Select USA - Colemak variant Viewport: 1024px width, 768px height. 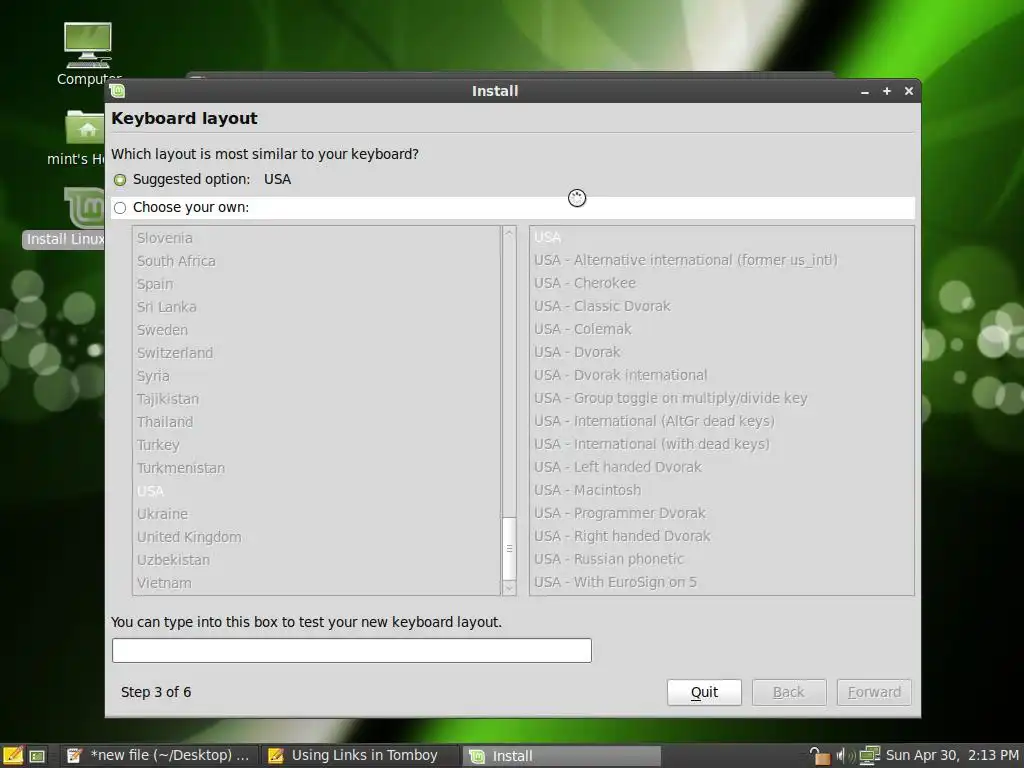722,329
